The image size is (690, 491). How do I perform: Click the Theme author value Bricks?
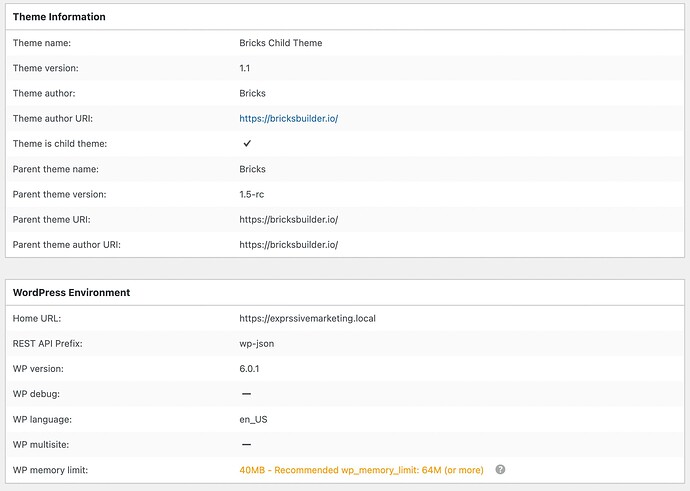coord(253,93)
